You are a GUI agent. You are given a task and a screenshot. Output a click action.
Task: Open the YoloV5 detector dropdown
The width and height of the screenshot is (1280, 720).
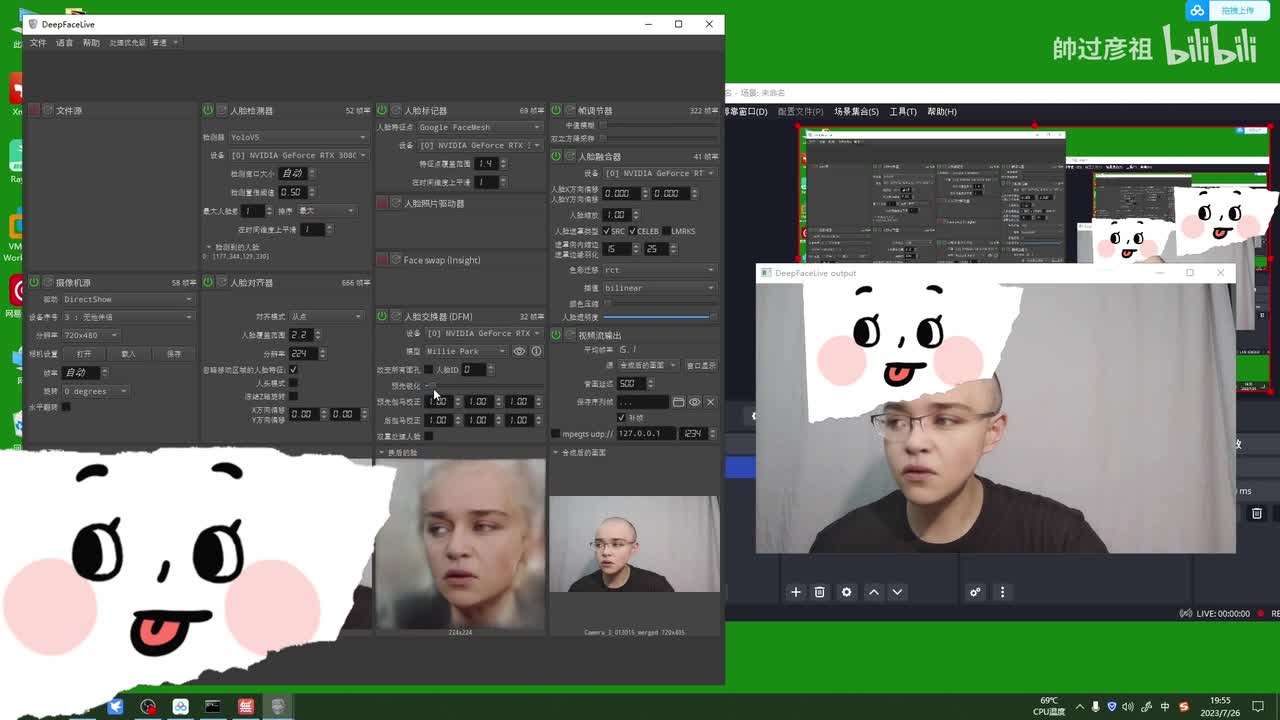click(298, 137)
